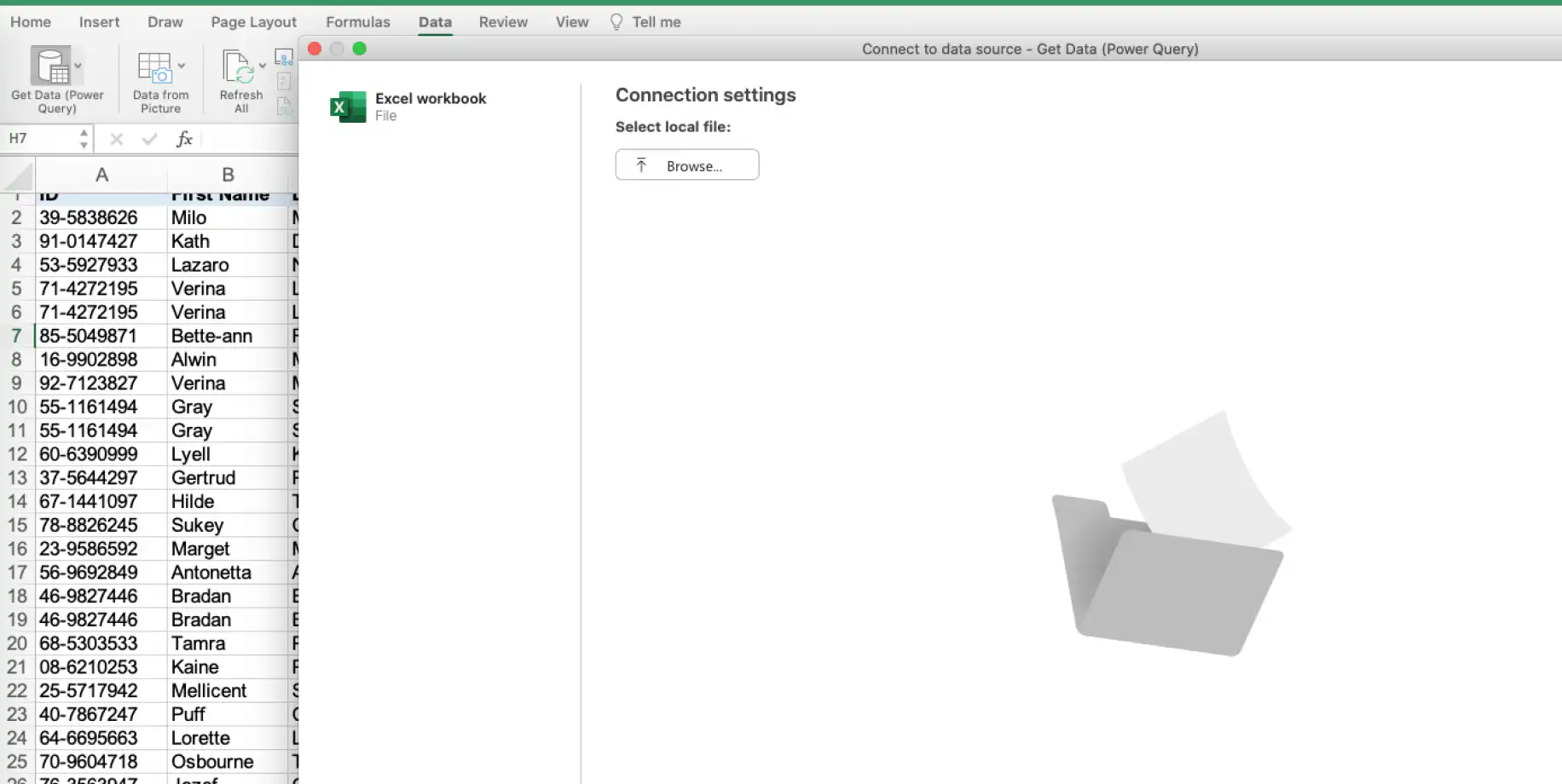
Task: Click cell containing 16-9902898
Action: coord(101,360)
